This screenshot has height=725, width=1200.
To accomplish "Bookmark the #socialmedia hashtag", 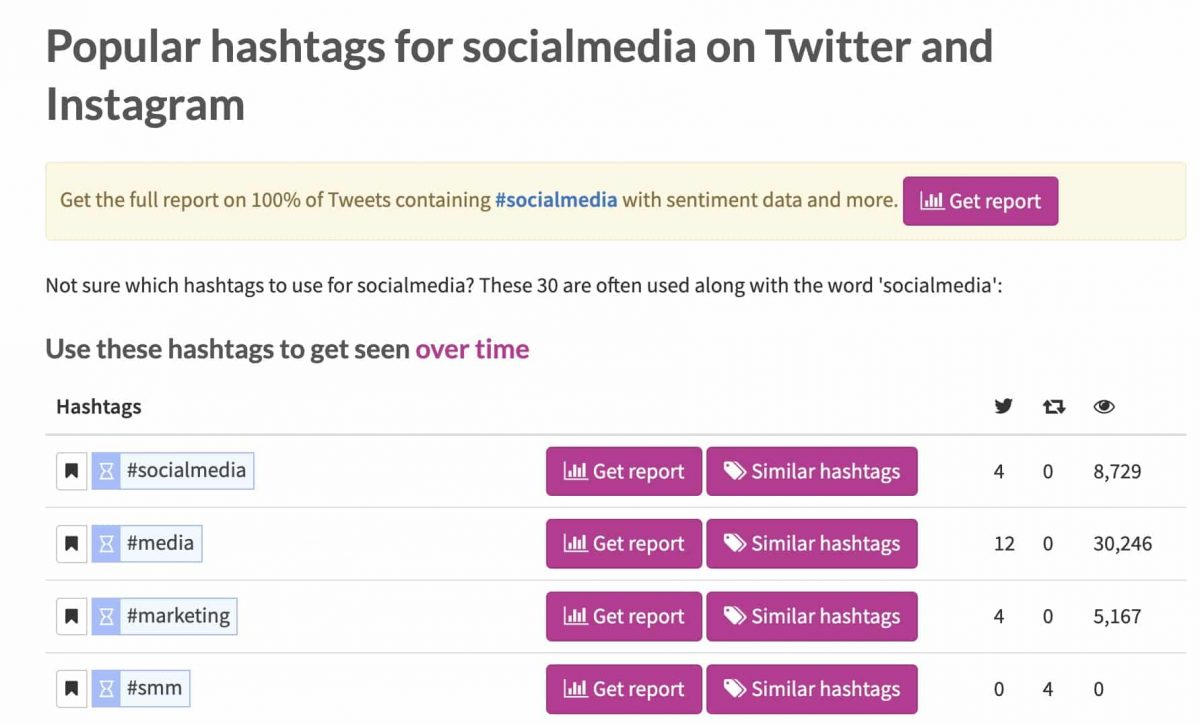I will coord(71,471).
